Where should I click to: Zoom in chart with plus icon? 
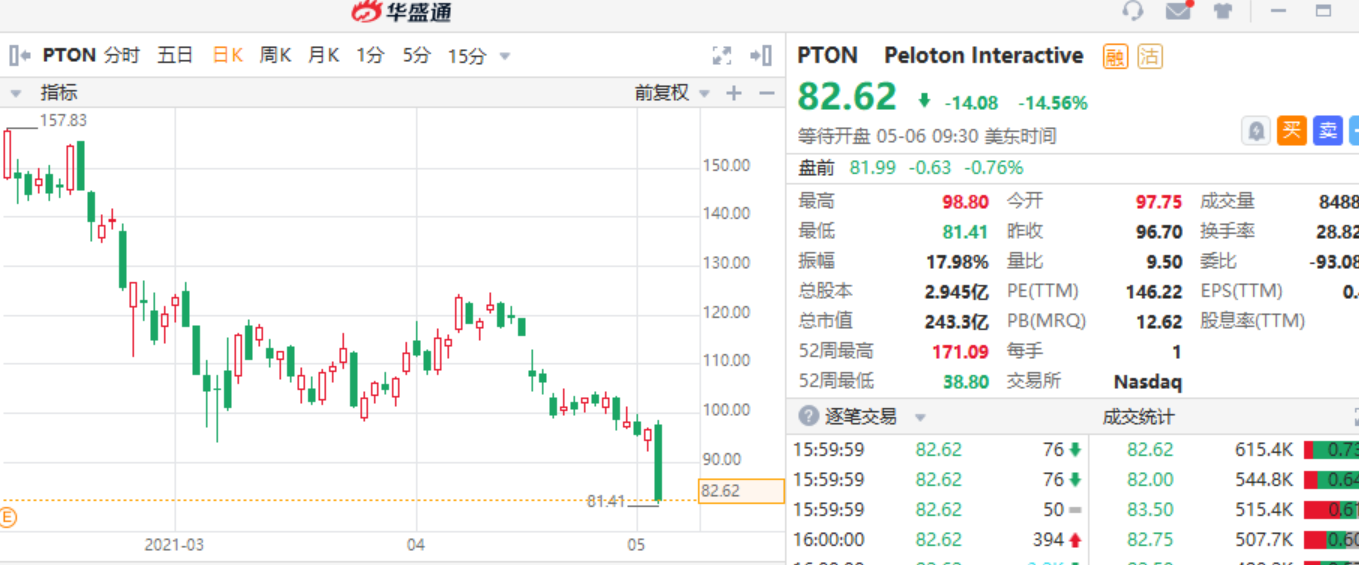click(x=734, y=93)
